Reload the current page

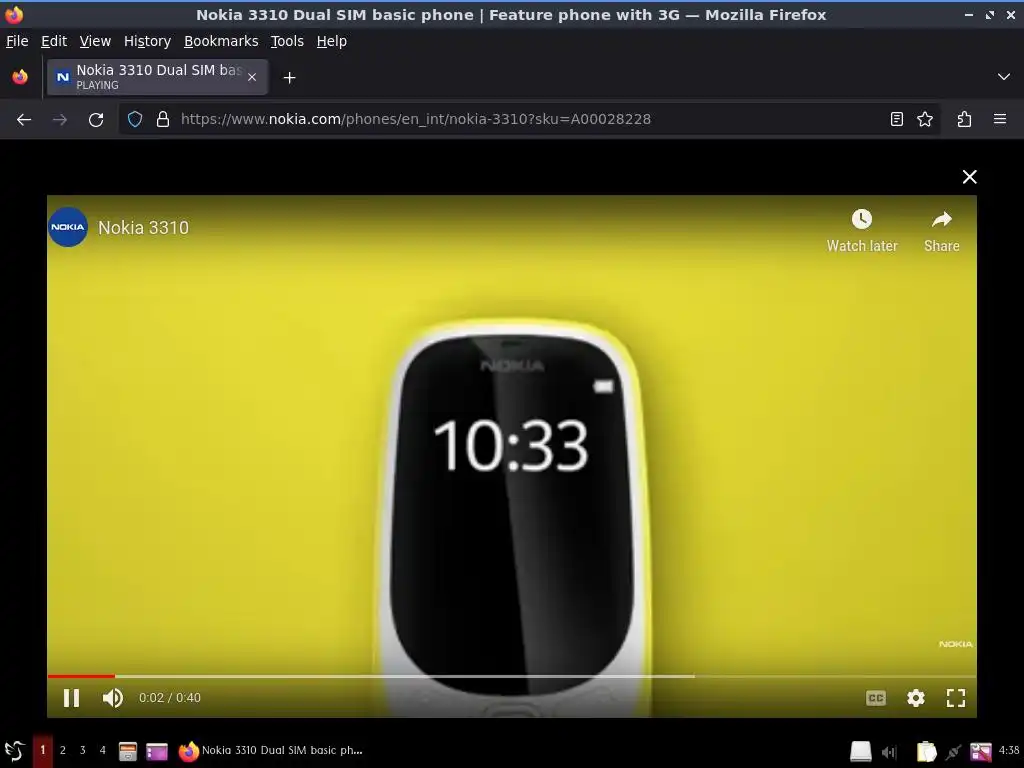coord(96,120)
